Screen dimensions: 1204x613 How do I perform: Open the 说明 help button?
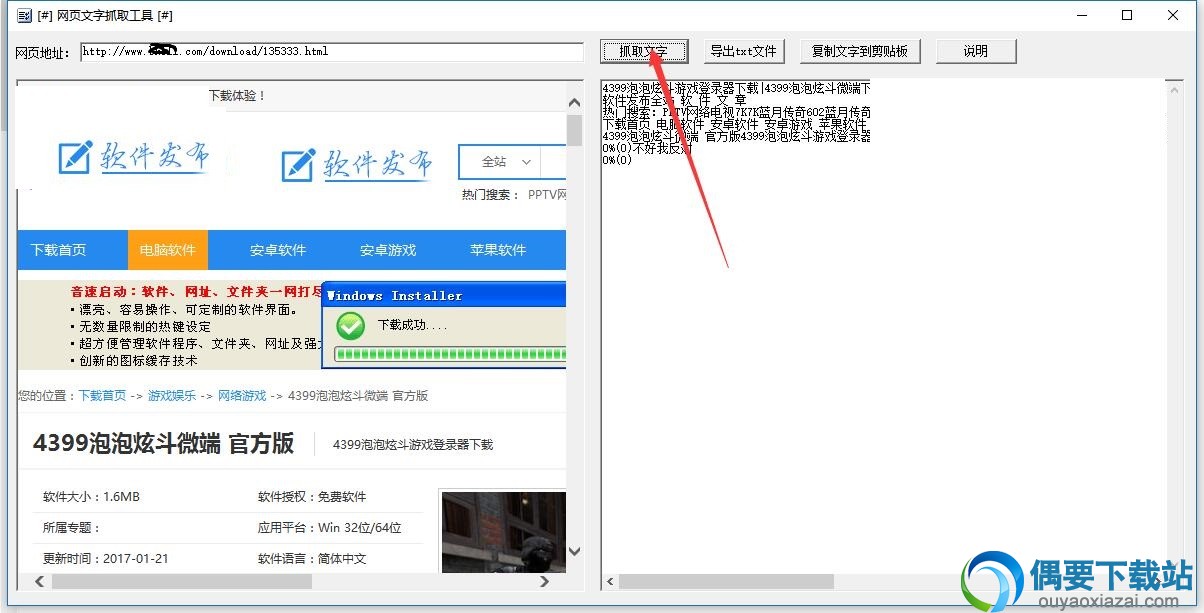click(976, 51)
